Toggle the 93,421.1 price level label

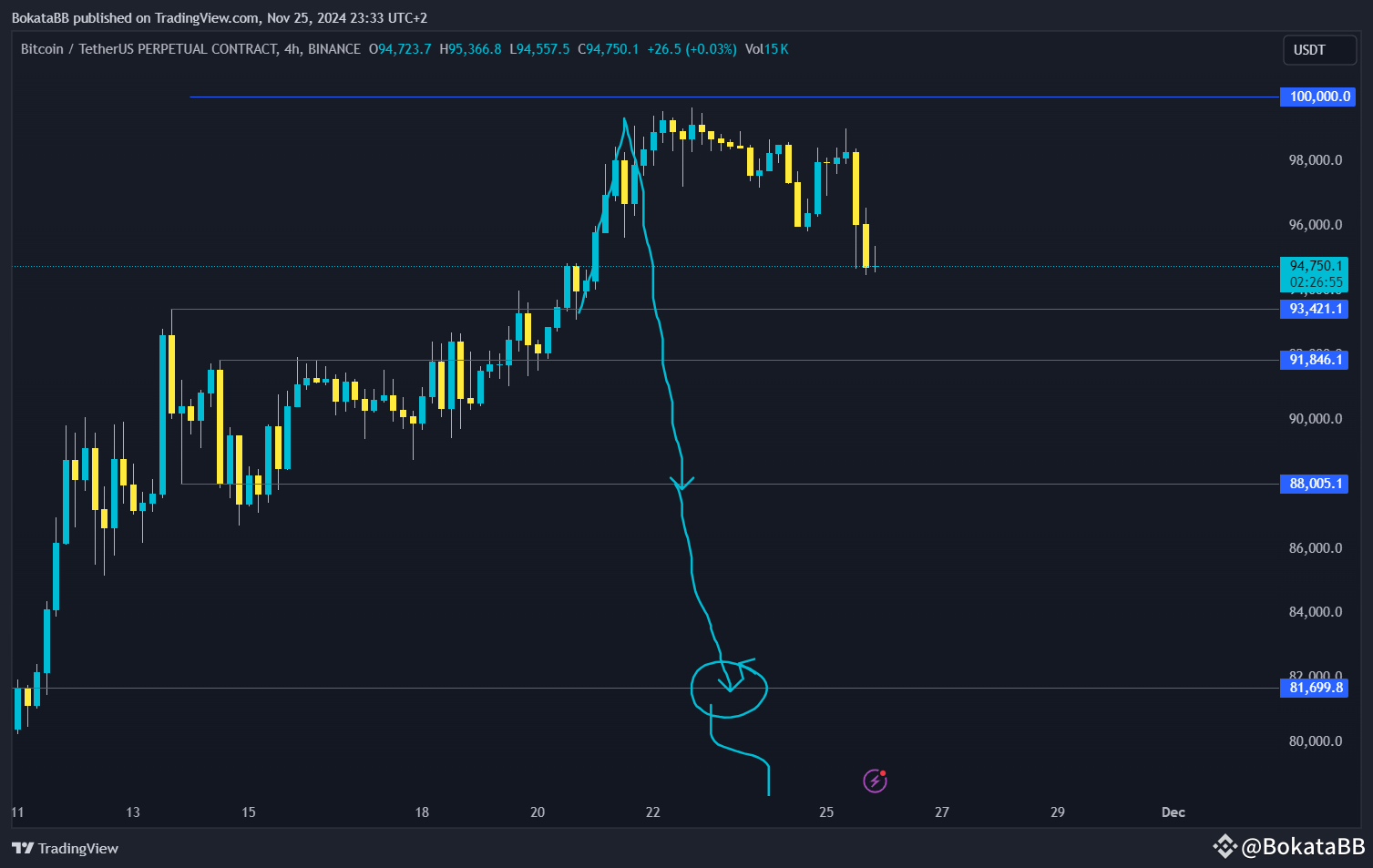pos(1313,309)
